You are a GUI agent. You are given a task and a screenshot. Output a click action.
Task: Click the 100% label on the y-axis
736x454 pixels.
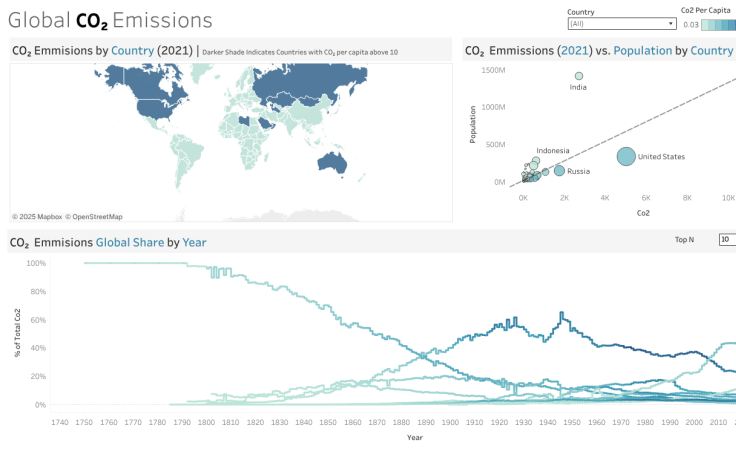click(x=36, y=263)
